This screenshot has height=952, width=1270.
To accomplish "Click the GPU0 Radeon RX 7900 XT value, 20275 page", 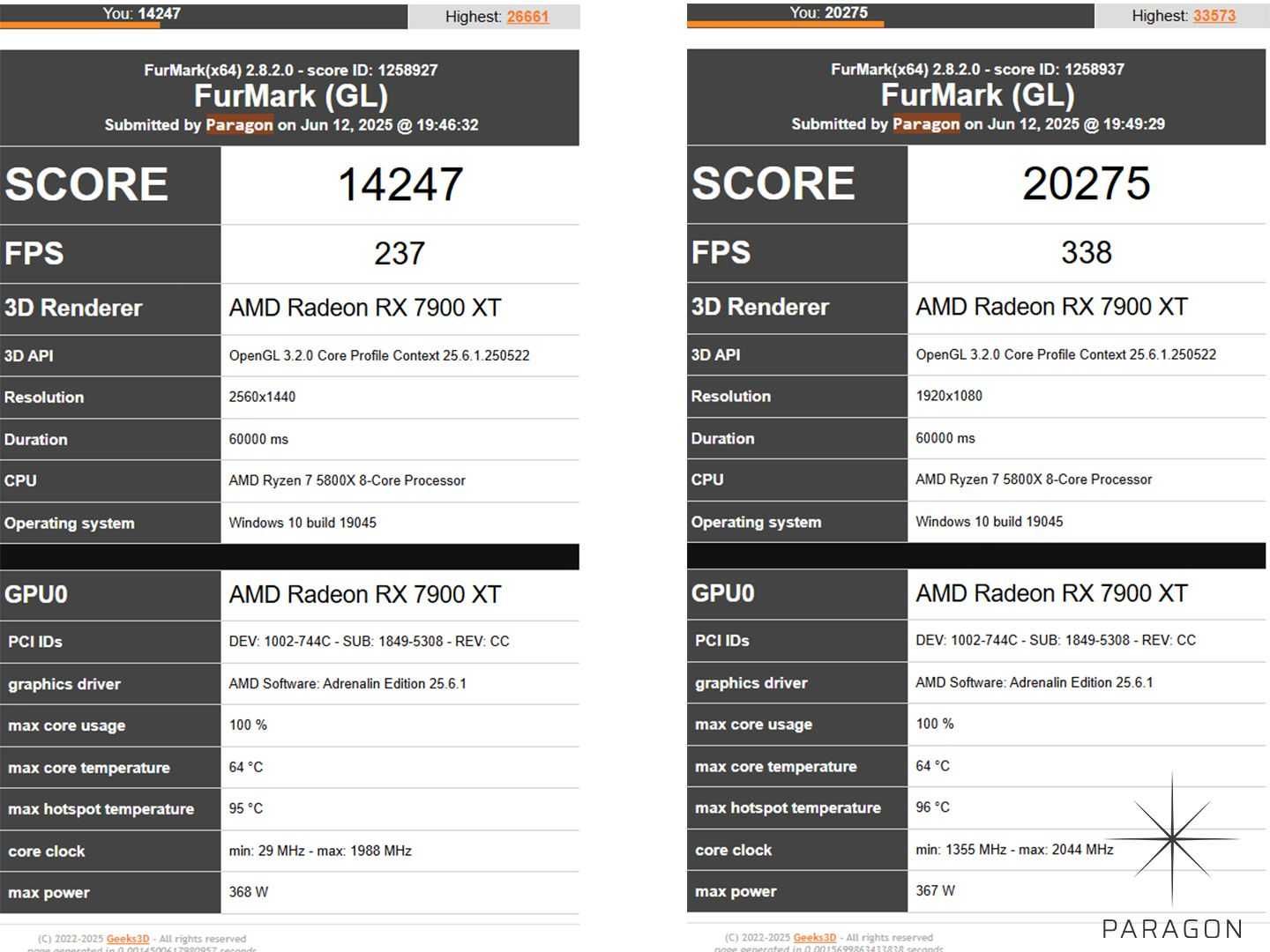I will click(x=1052, y=593).
